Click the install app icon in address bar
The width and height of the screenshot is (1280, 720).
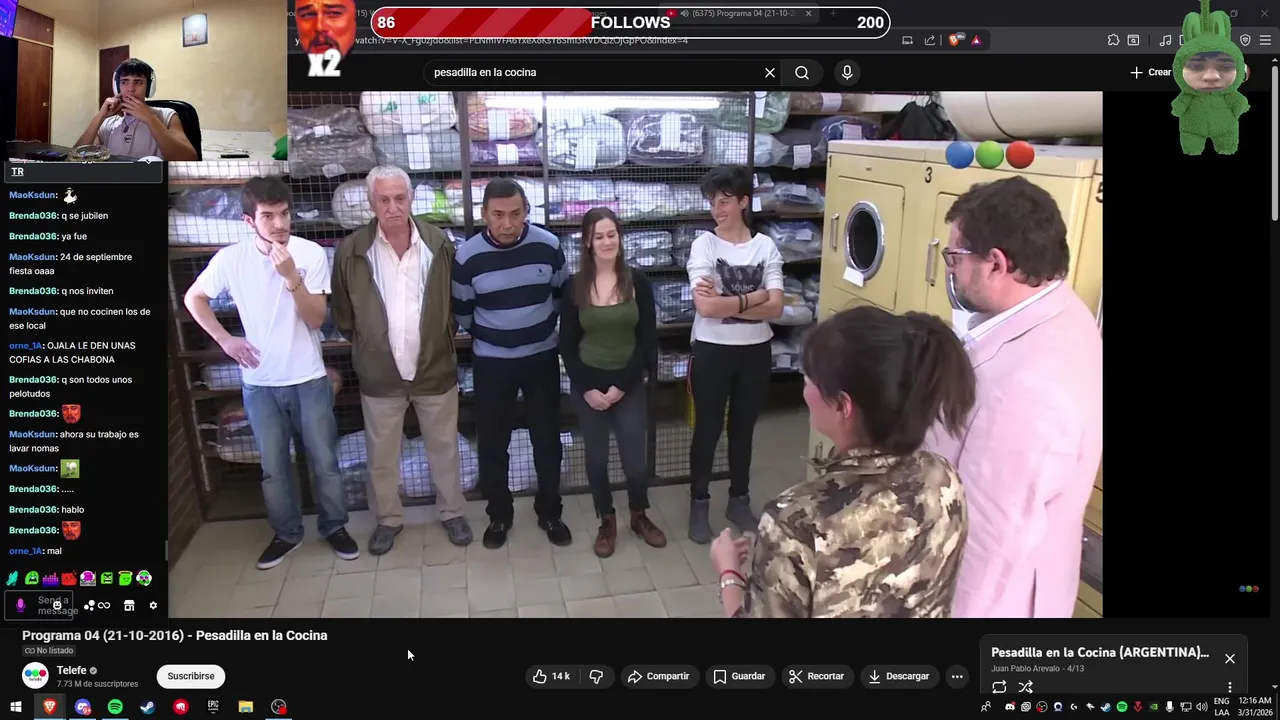pos(907,40)
